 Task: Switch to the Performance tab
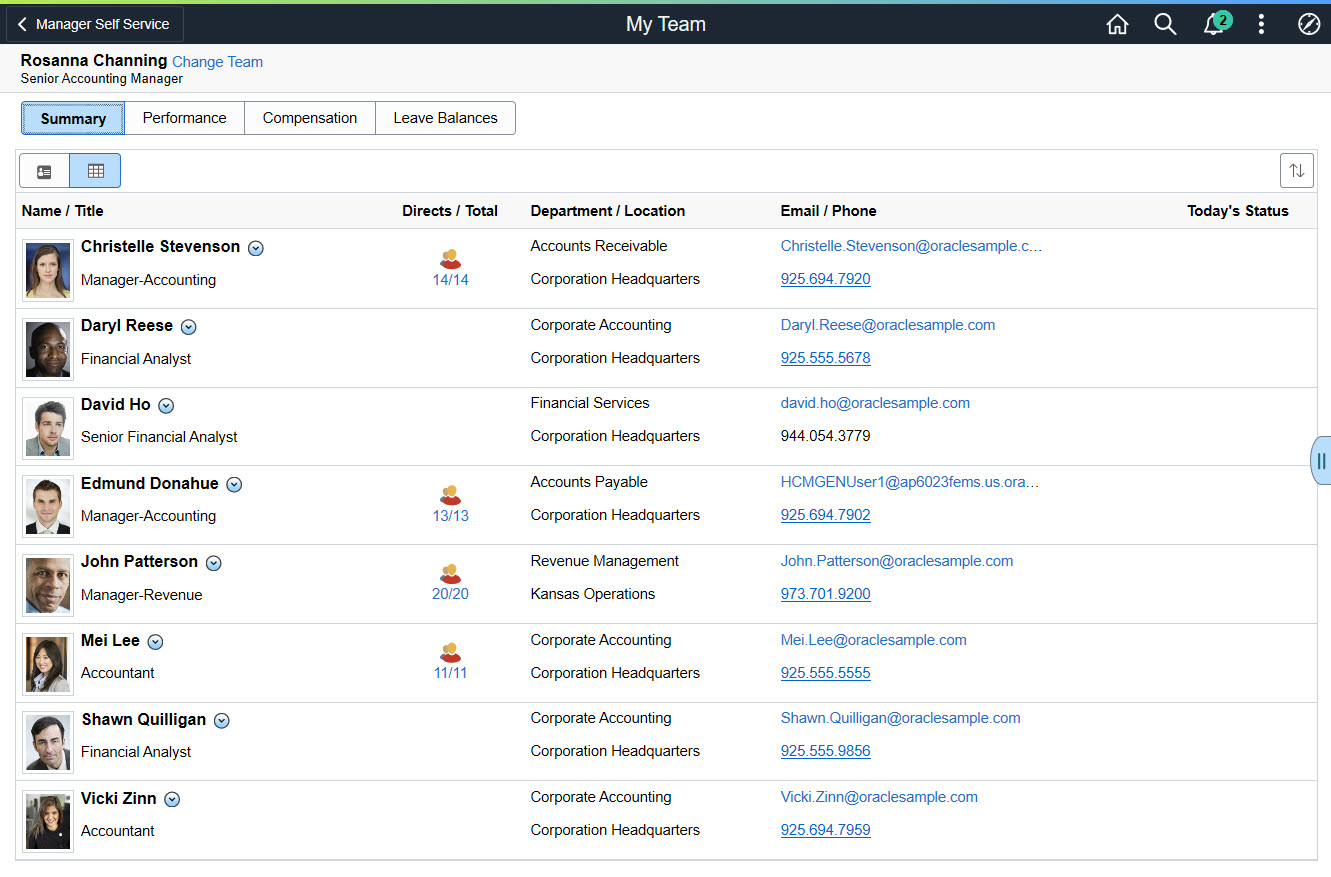(x=184, y=118)
